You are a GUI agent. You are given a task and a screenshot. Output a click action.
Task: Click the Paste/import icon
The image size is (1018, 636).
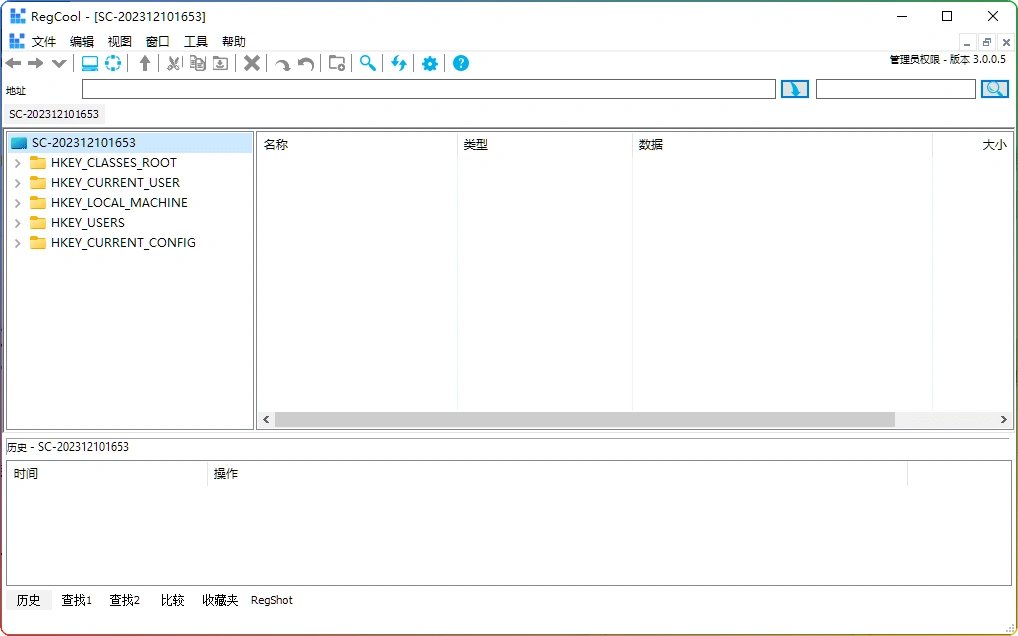point(220,63)
